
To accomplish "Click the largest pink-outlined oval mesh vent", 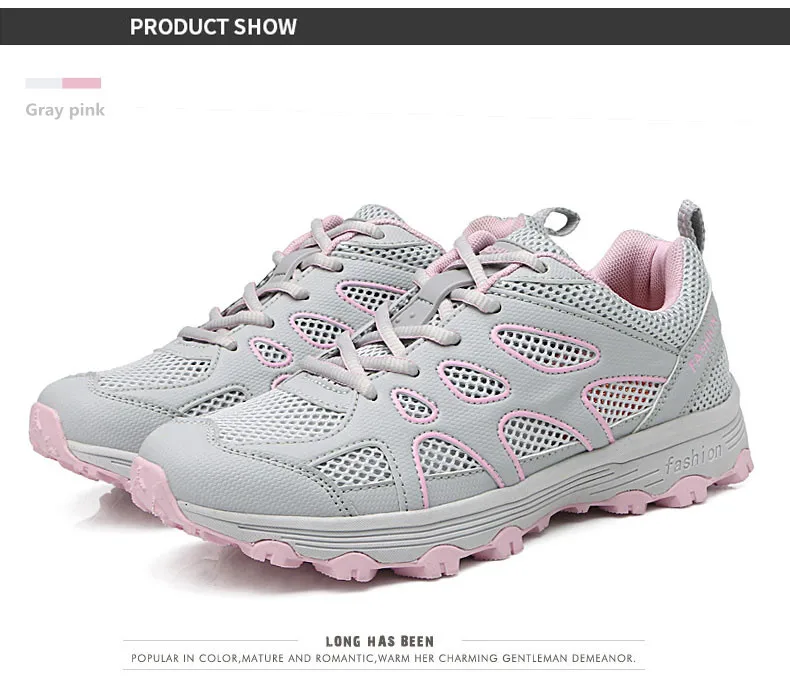I will tap(546, 349).
